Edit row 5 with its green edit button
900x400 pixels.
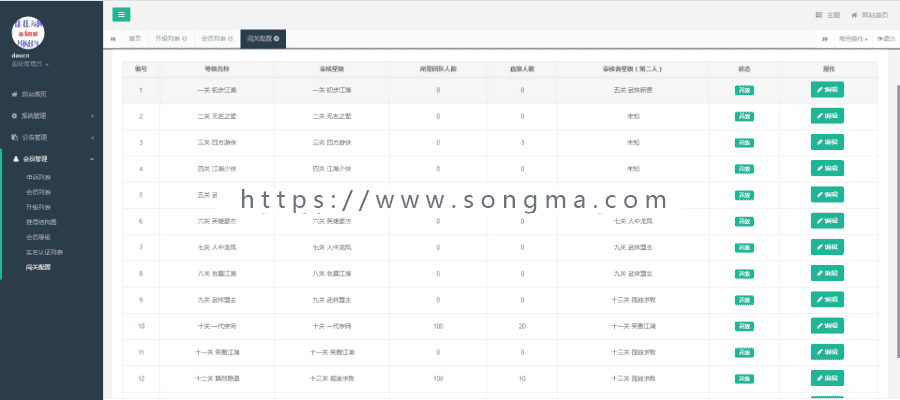coord(827,195)
